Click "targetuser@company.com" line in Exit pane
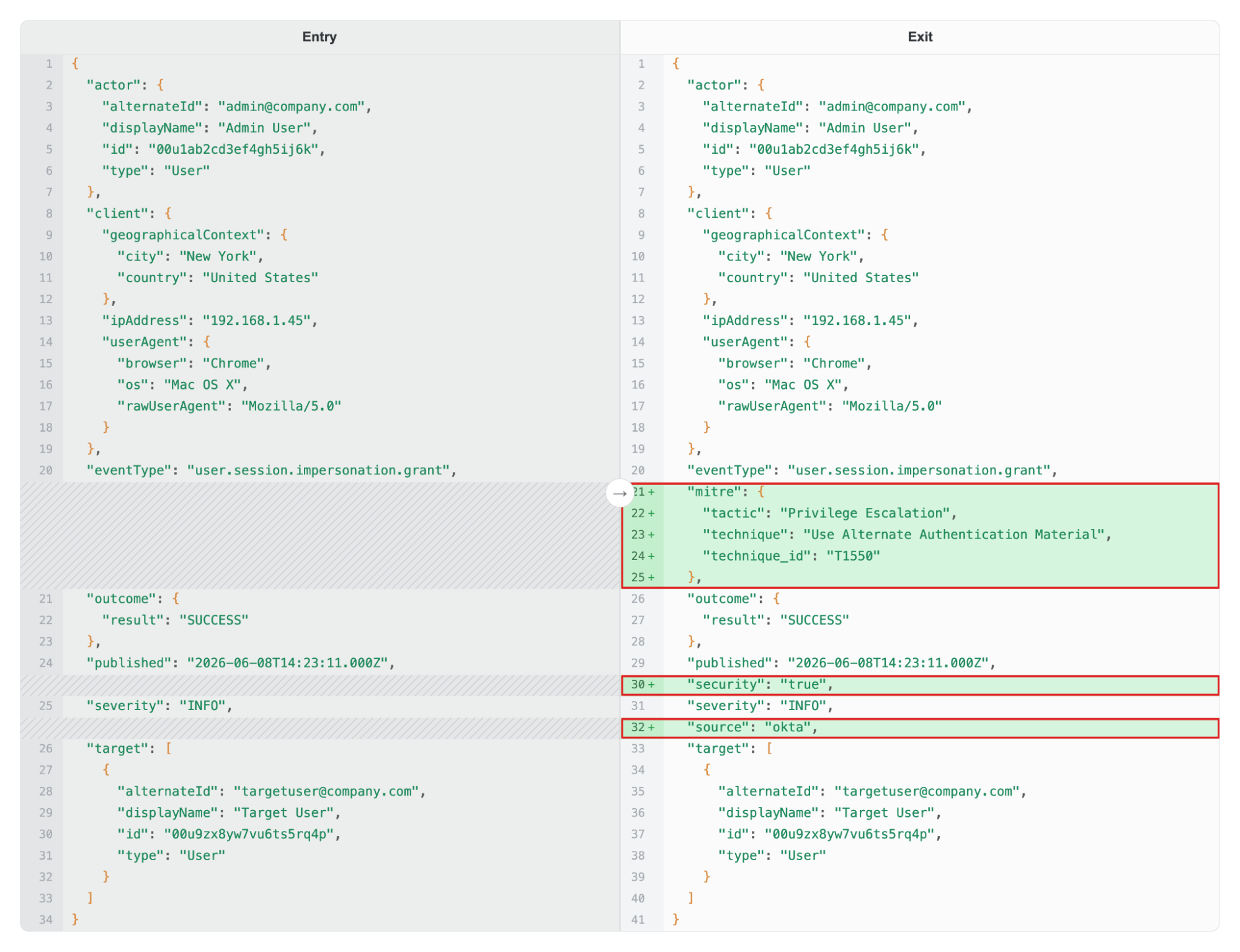 coord(872,791)
